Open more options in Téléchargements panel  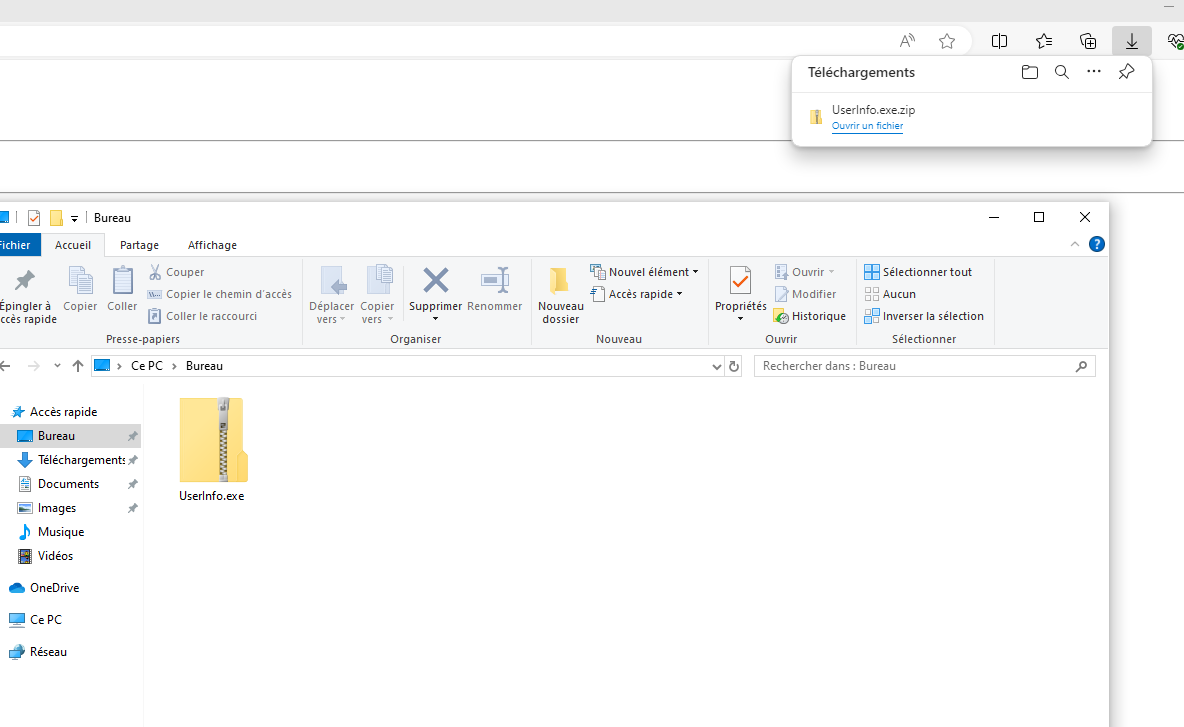1093,72
